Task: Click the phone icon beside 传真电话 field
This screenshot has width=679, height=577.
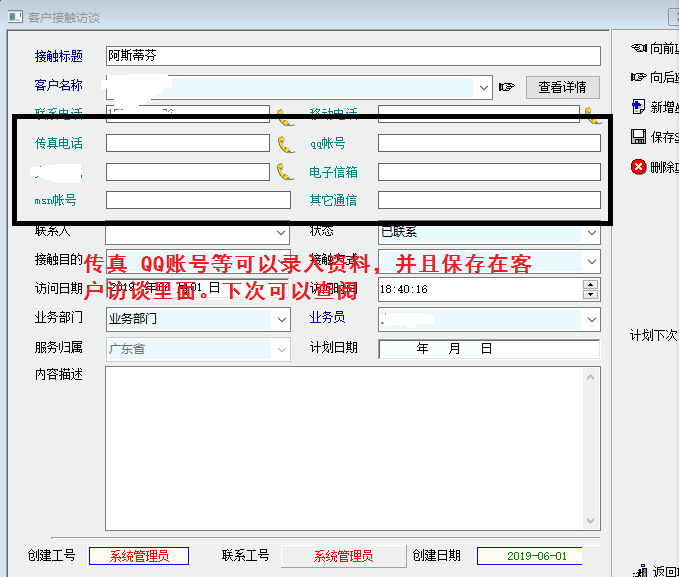Action: click(x=286, y=143)
